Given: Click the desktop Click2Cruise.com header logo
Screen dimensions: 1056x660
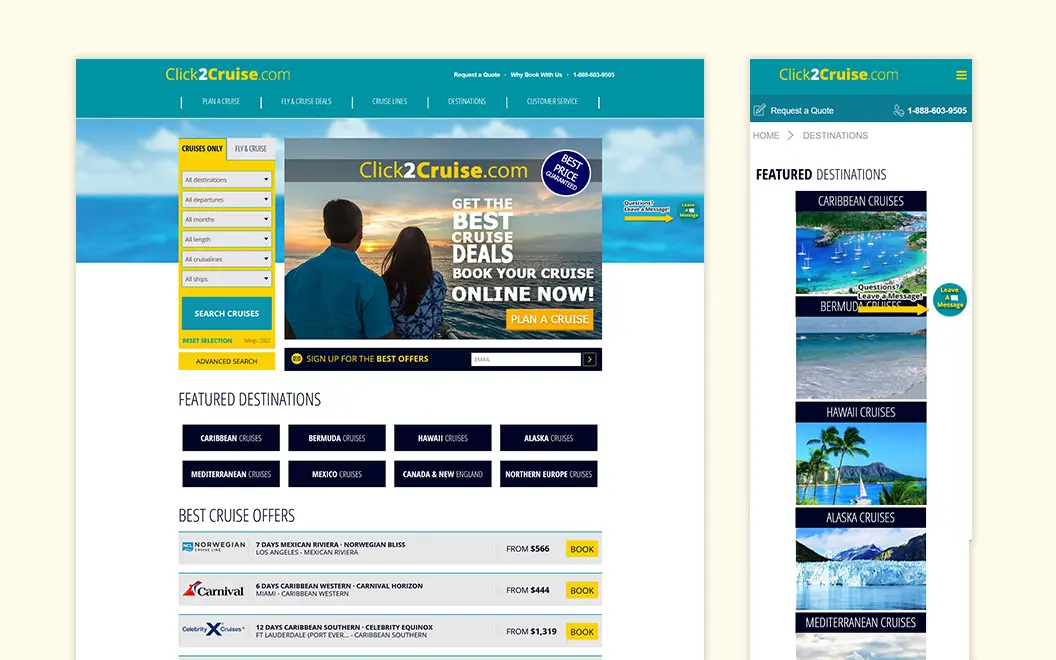Looking at the screenshot, I should click(228, 74).
